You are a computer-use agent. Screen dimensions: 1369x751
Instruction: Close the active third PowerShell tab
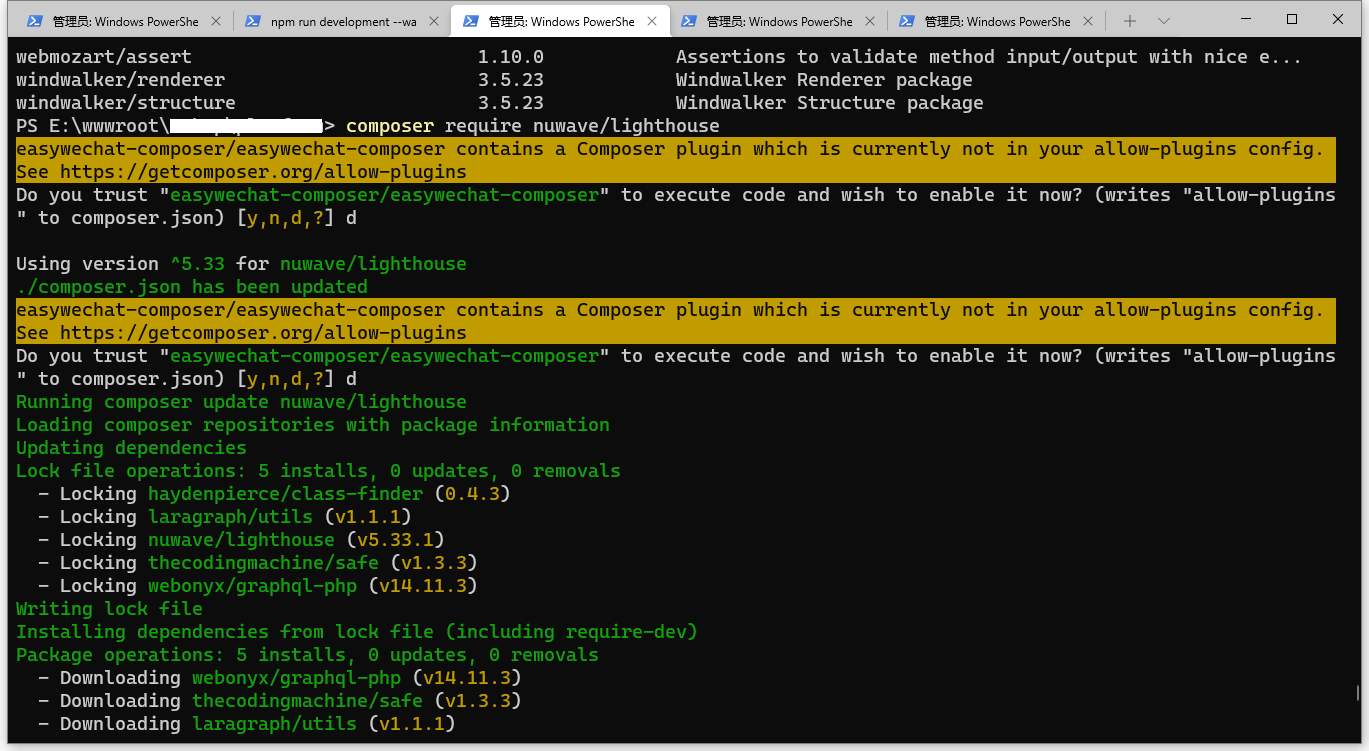[651, 21]
